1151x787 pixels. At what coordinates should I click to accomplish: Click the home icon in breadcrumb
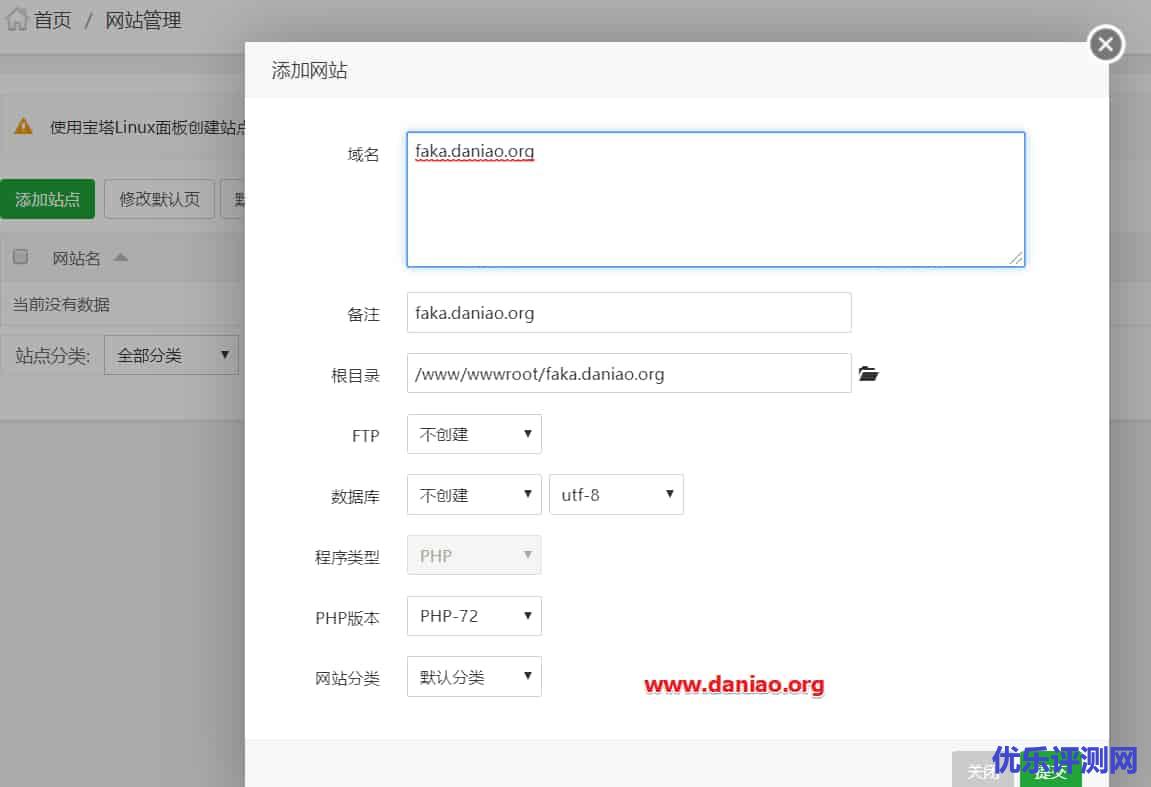point(16,20)
